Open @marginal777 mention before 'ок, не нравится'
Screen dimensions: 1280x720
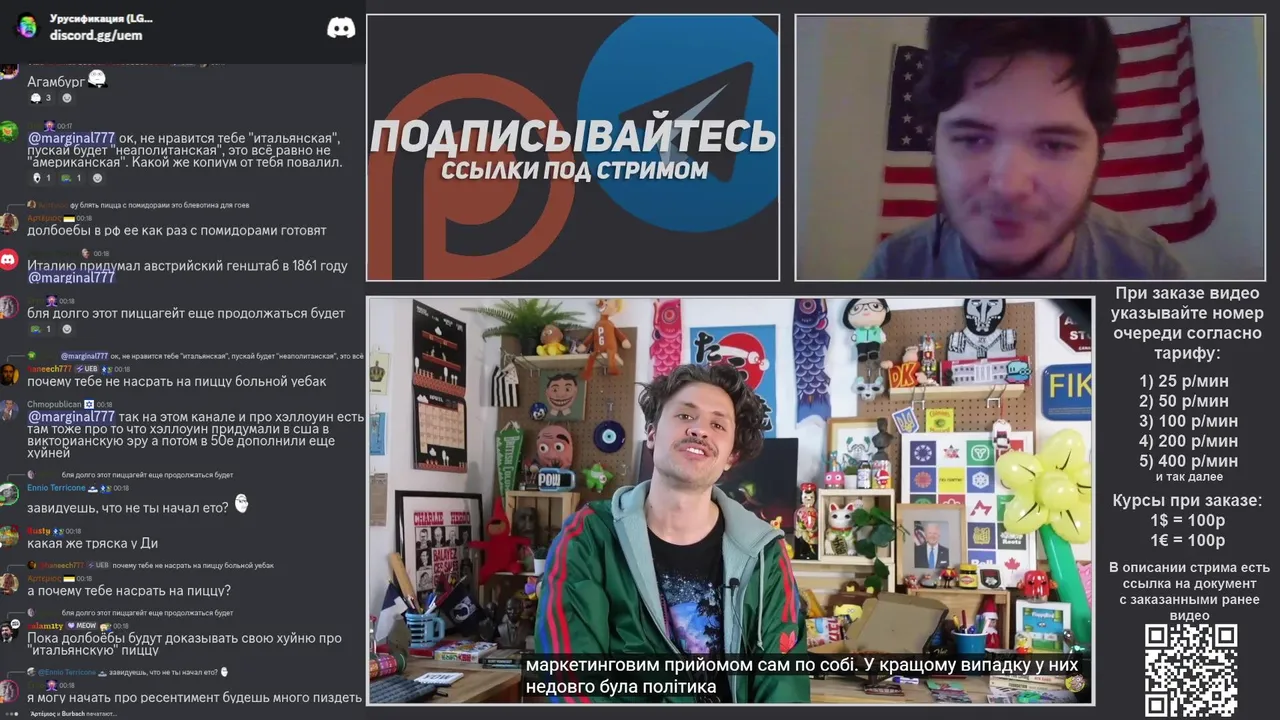point(71,138)
